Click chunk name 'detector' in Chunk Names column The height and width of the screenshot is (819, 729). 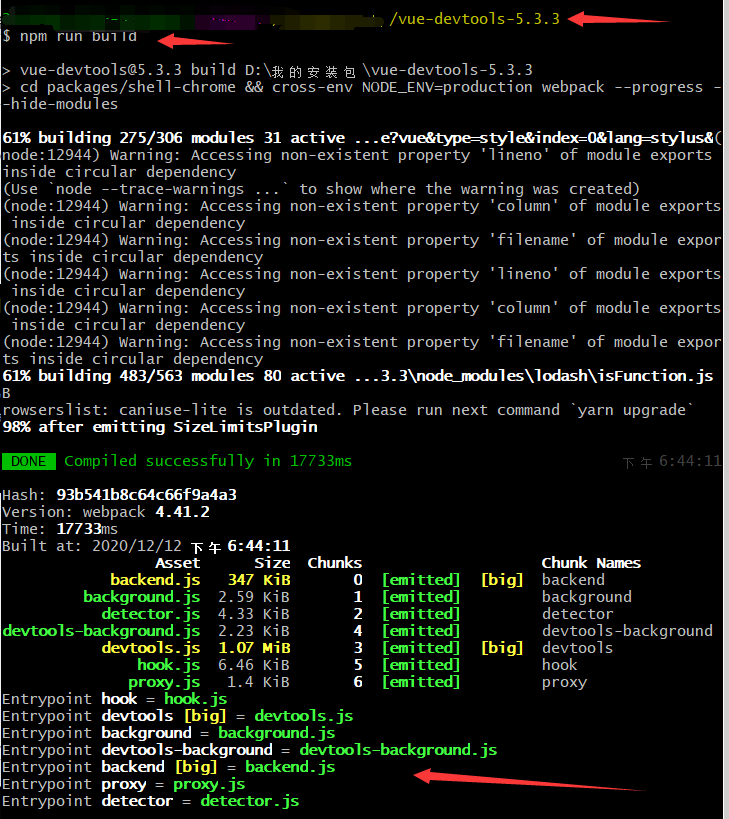(578, 614)
